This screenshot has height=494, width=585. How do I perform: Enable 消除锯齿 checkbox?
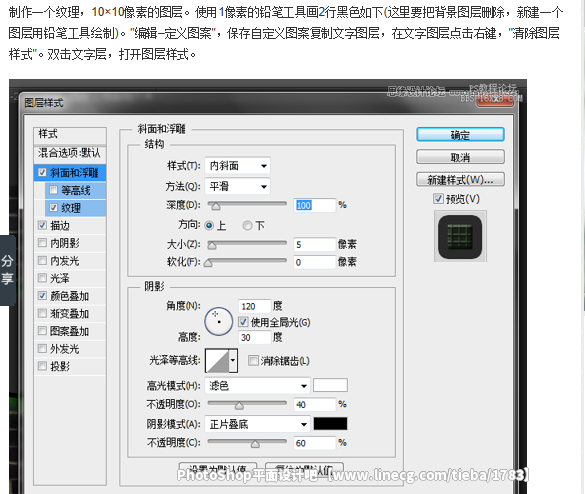pyautogui.click(x=253, y=360)
